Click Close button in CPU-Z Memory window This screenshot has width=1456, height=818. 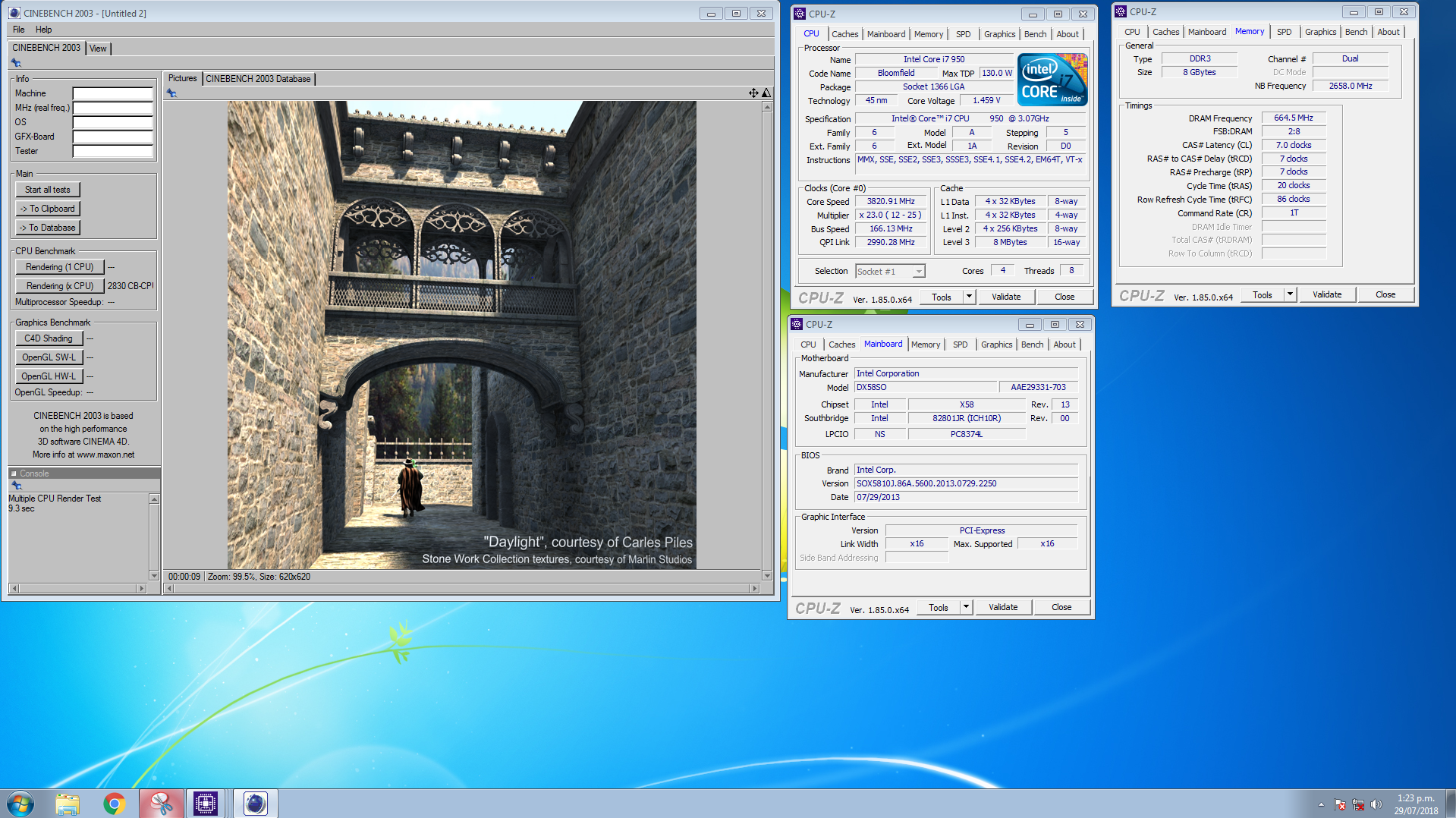click(x=1385, y=294)
